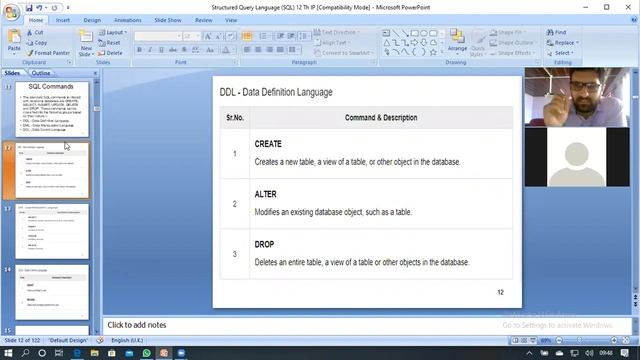Center the text

coord(258,50)
